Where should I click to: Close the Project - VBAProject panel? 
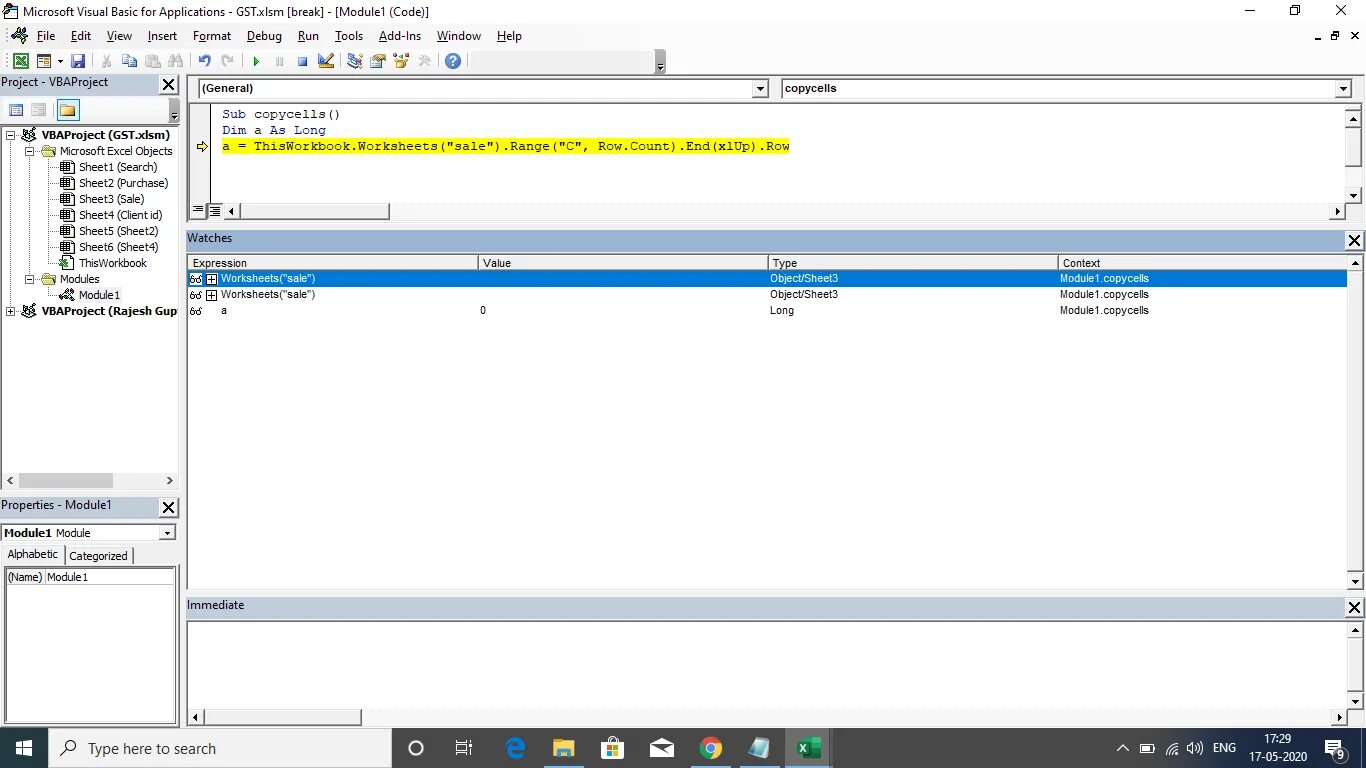pos(168,85)
